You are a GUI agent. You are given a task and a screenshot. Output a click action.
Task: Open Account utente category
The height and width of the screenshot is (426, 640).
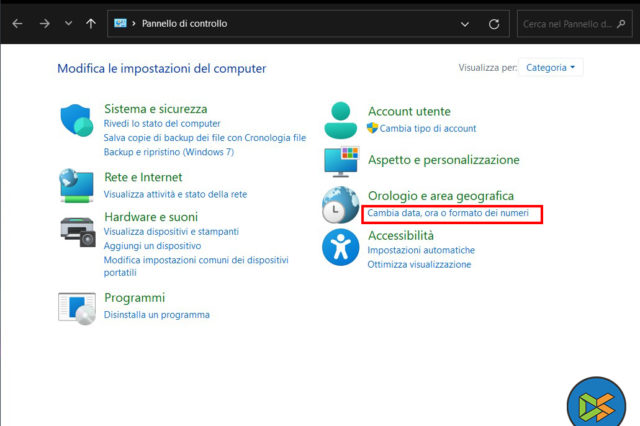tap(409, 111)
